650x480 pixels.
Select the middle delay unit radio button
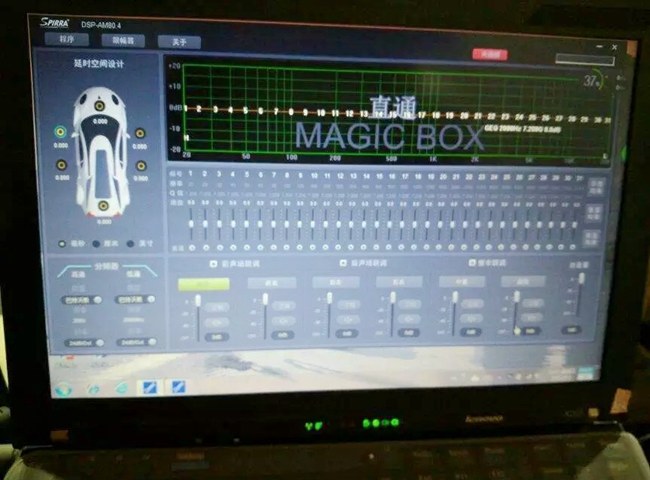point(96,244)
